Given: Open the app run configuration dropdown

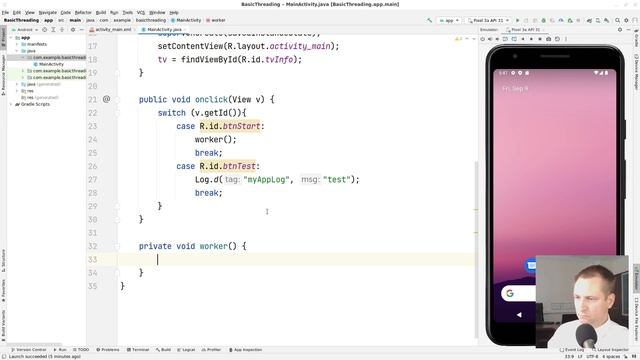Looking at the screenshot, I should (x=449, y=20).
